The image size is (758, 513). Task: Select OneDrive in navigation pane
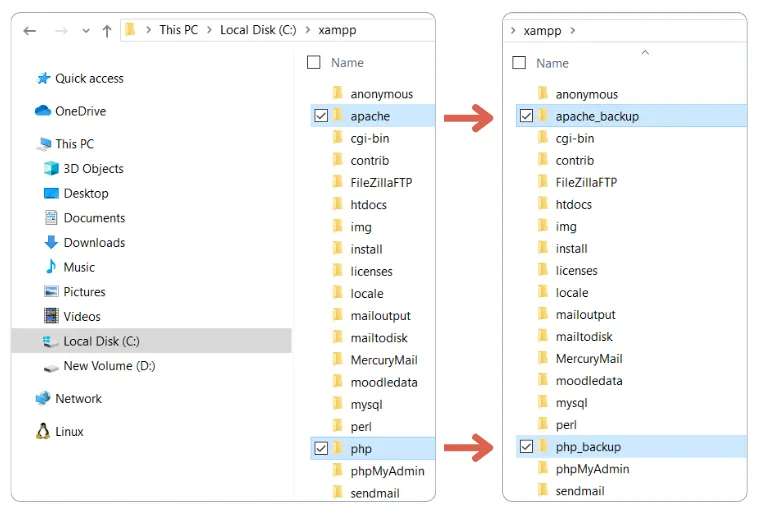point(81,111)
